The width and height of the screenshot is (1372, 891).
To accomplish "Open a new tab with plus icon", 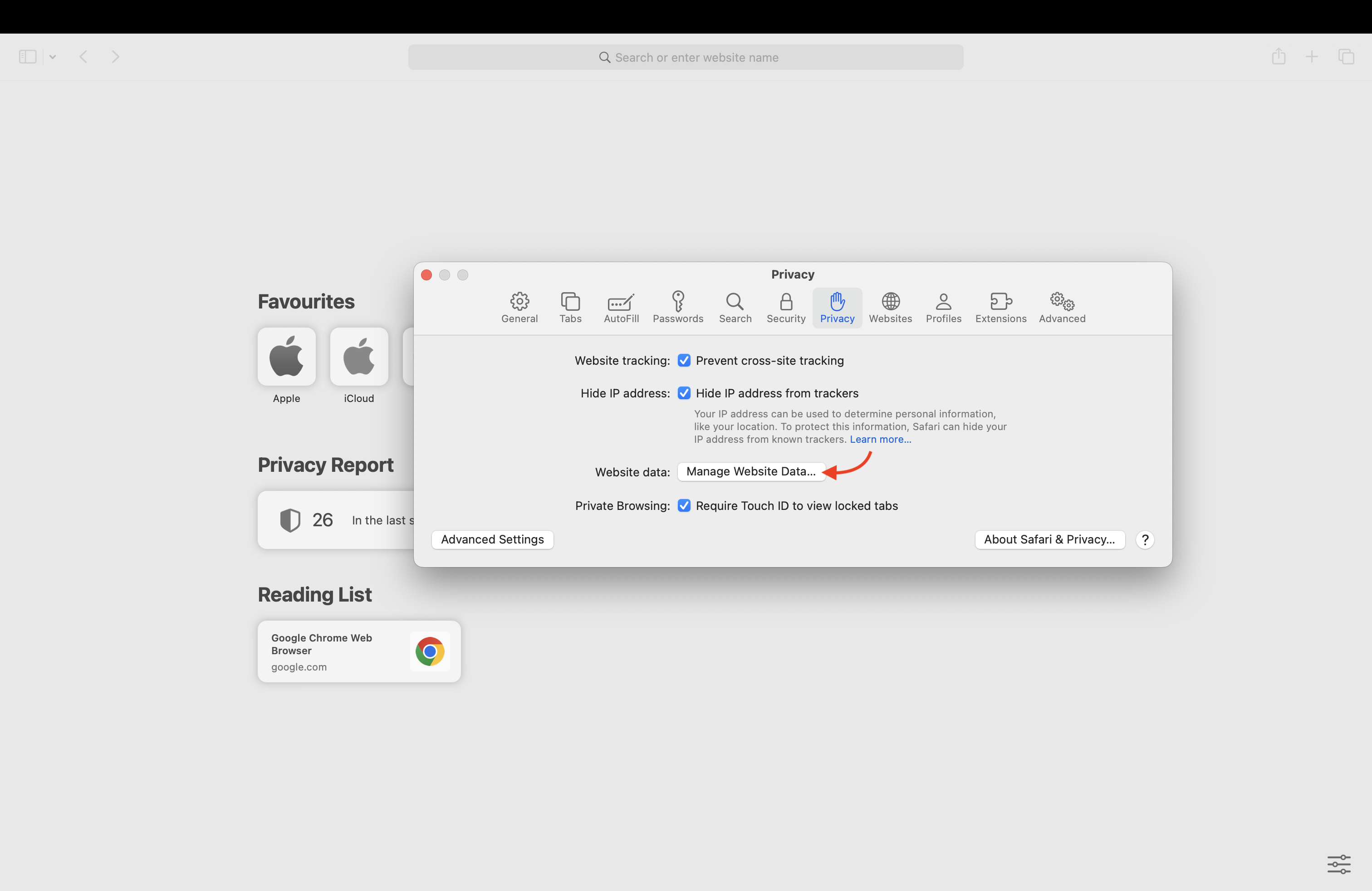I will [x=1312, y=56].
